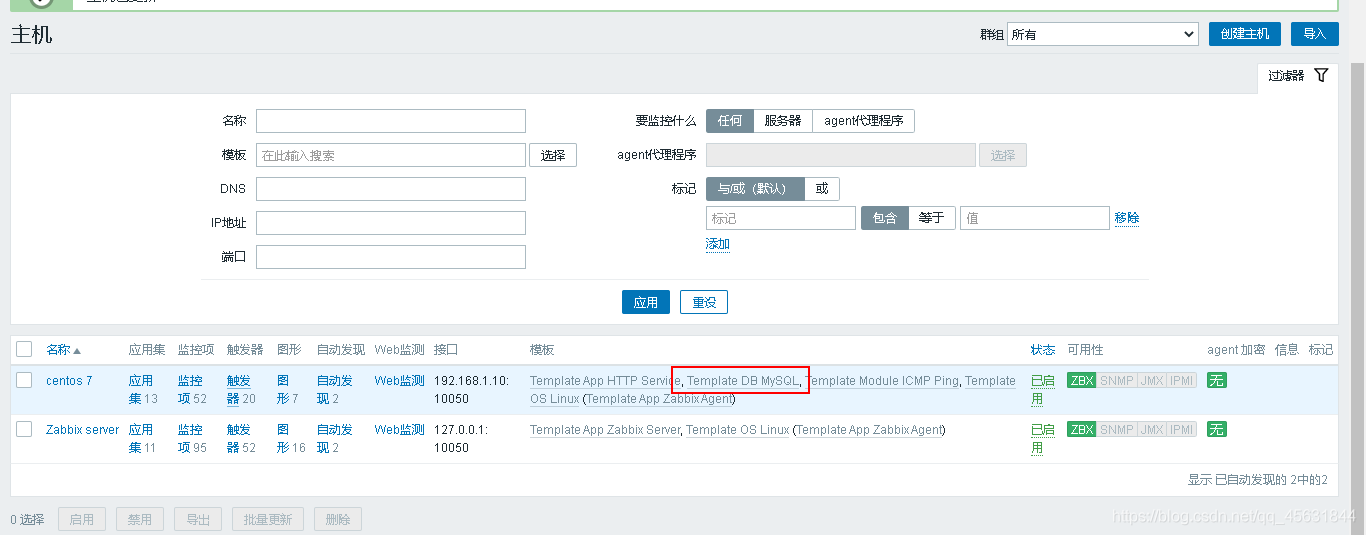Open the centos 7 host link
Screen dimensions: 1366x535
click(69, 380)
